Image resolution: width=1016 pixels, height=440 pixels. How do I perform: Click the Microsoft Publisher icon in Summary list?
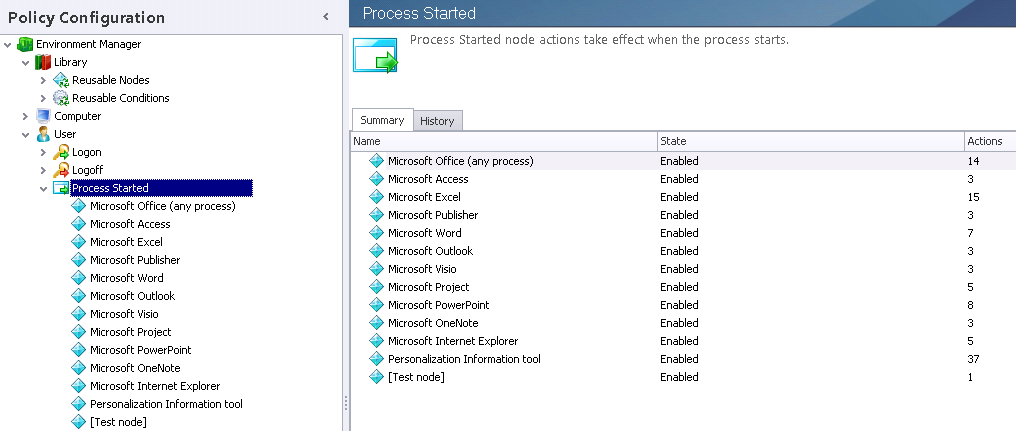(376, 215)
